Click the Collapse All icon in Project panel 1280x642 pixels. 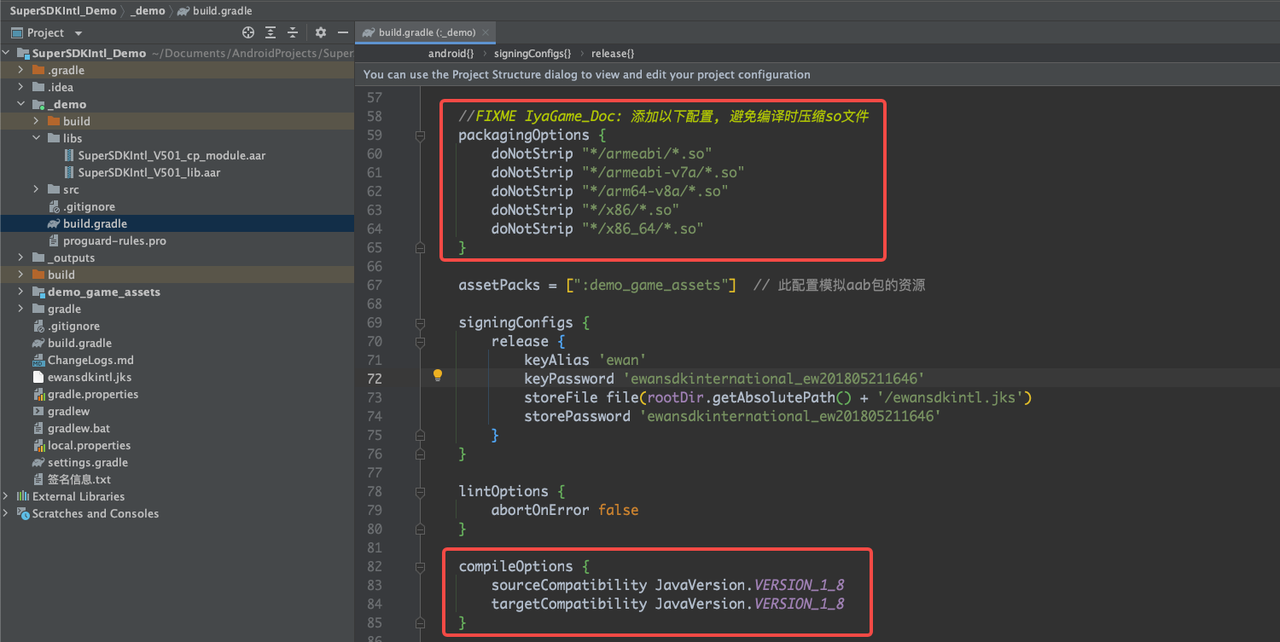click(292, 33)
